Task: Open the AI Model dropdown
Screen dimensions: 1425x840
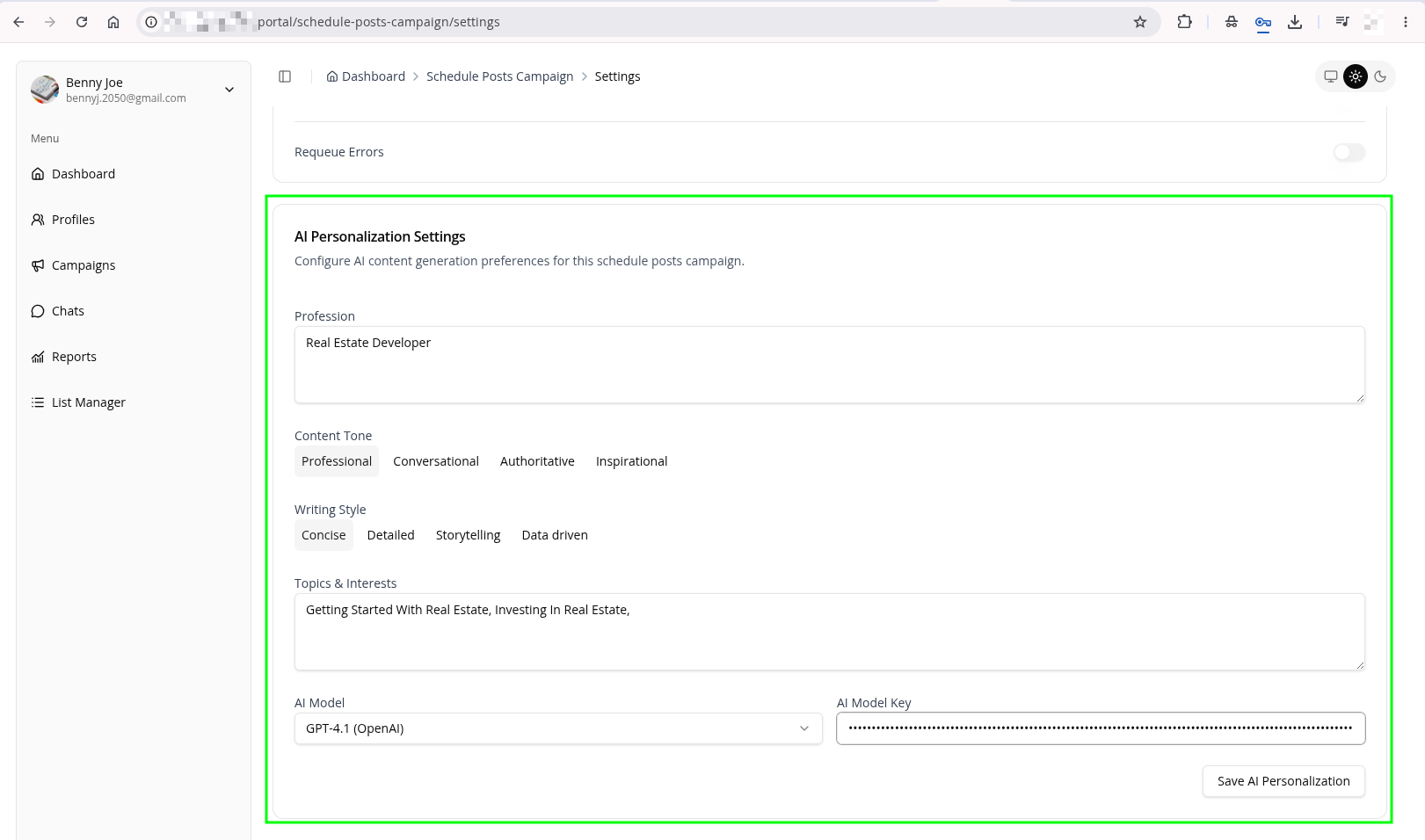Action: pyautogui.click(x=558, y=728)
